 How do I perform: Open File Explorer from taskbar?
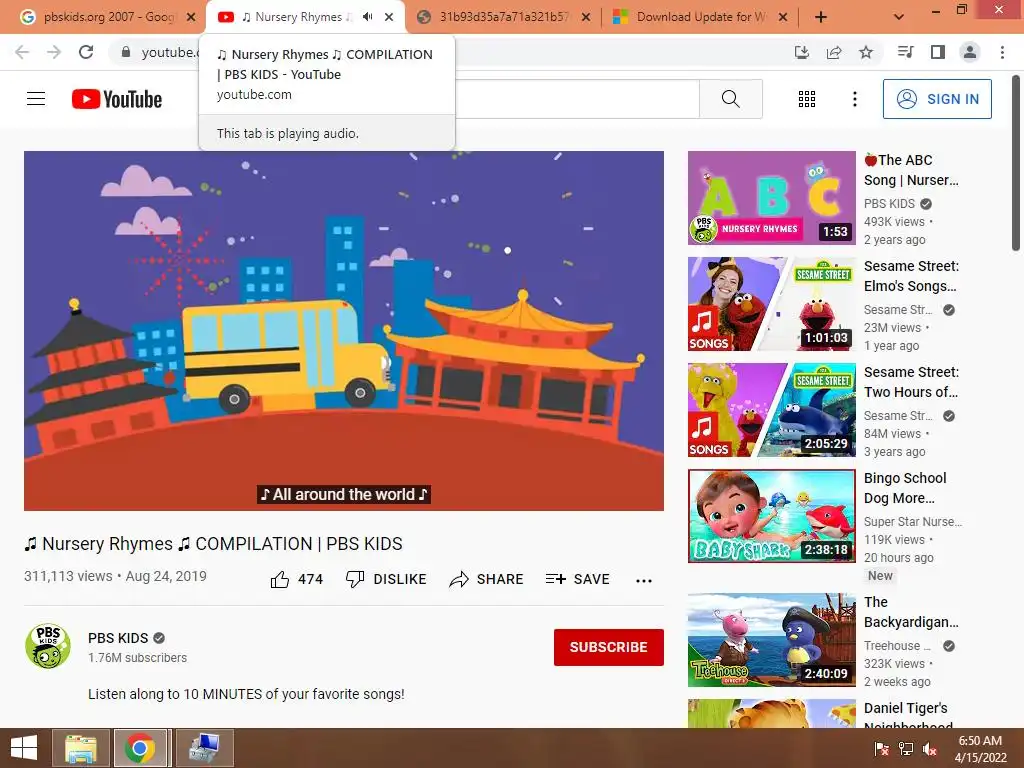(80, 748)
